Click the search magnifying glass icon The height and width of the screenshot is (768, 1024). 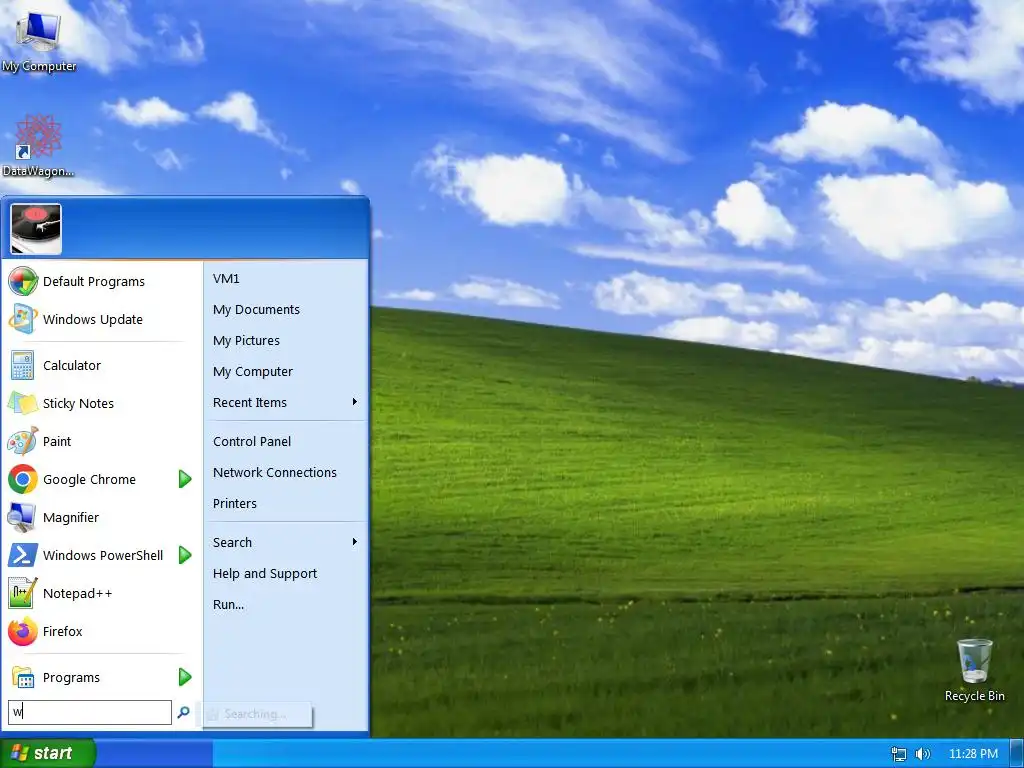click(x=184, y=712)
